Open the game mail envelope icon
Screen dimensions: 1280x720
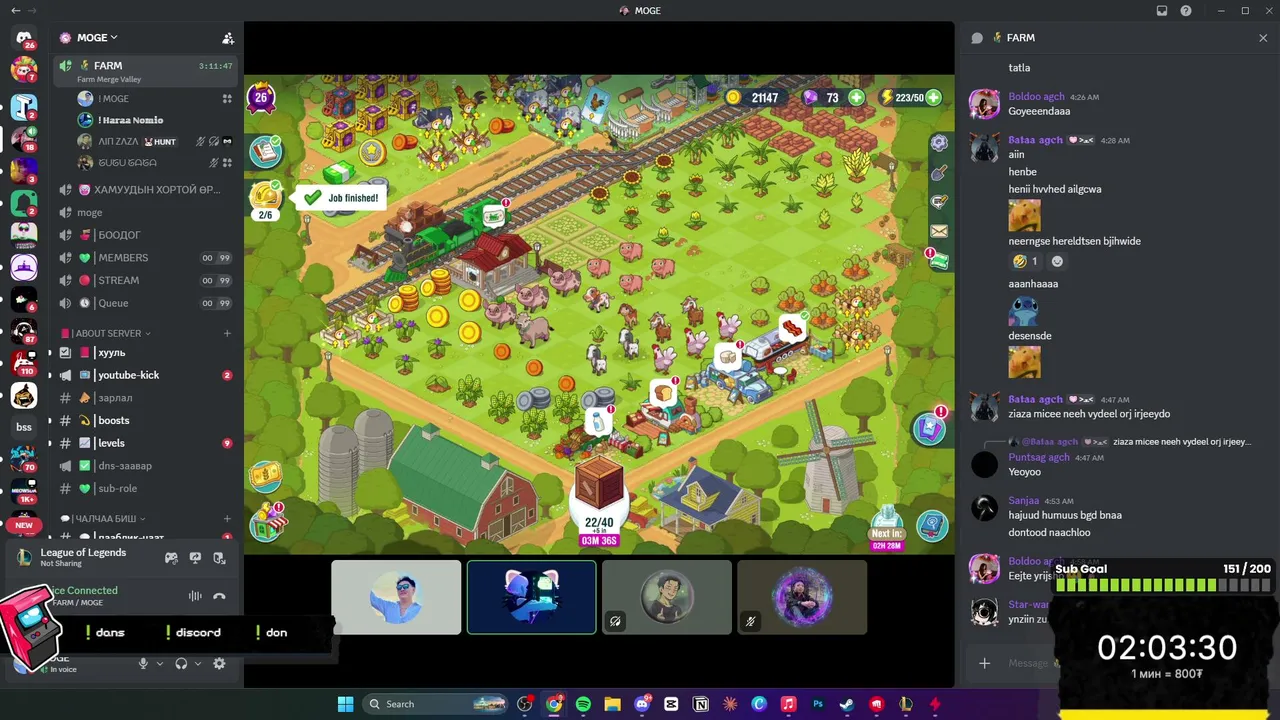pos(939,231)
